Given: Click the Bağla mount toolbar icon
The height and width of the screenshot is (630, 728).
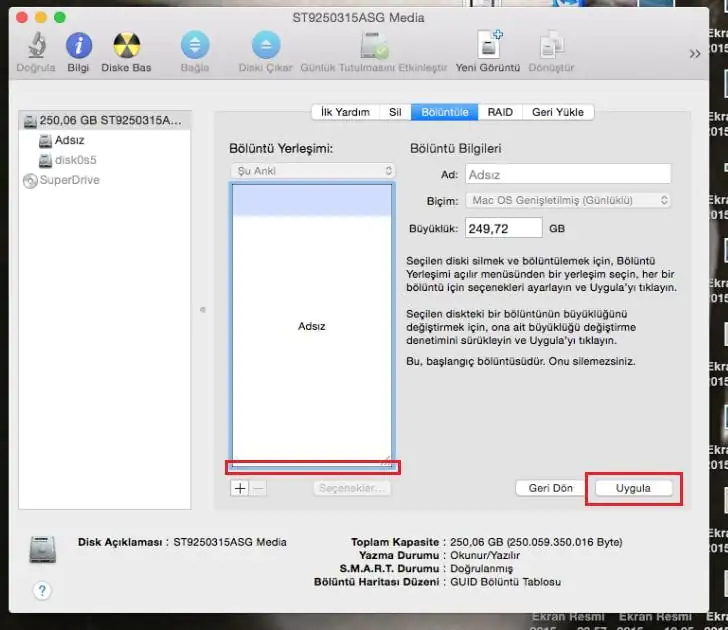Looking at the screenshot, I should click(x=195, y=45).
